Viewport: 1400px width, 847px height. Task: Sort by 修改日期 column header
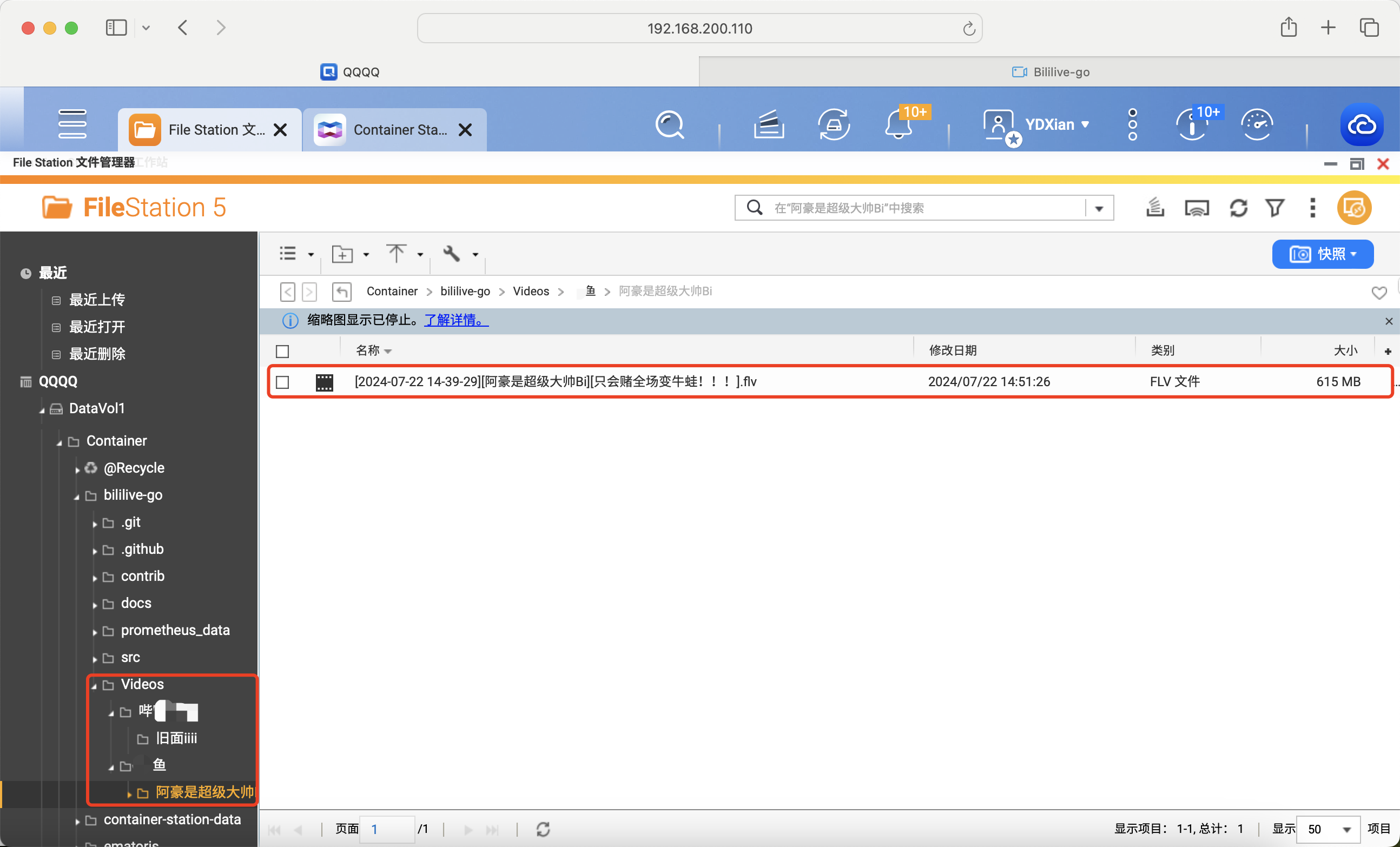953,351
